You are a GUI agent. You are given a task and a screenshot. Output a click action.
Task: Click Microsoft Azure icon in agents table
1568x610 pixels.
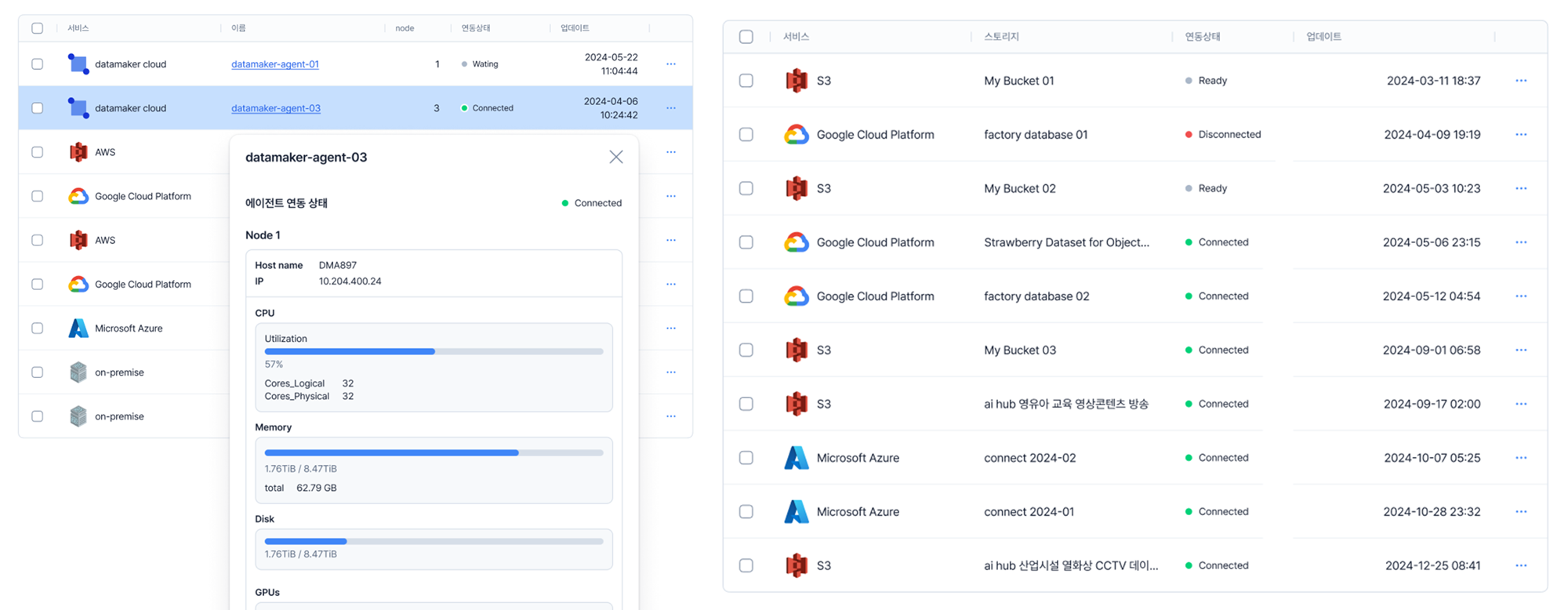click(x=78, y=329)
